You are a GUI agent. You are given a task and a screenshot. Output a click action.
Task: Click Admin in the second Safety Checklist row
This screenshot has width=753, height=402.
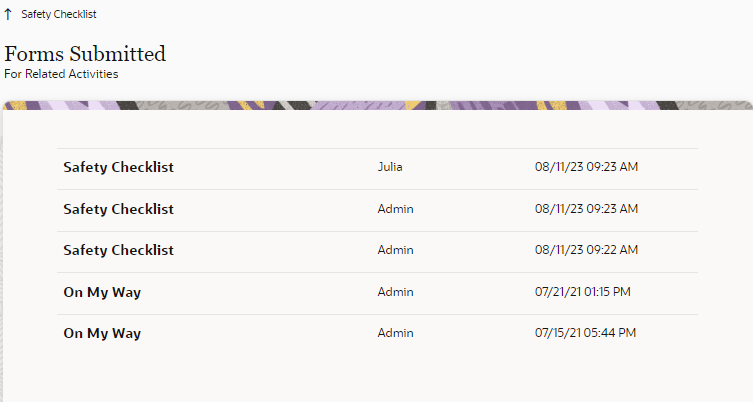click(x=395, y=209)
